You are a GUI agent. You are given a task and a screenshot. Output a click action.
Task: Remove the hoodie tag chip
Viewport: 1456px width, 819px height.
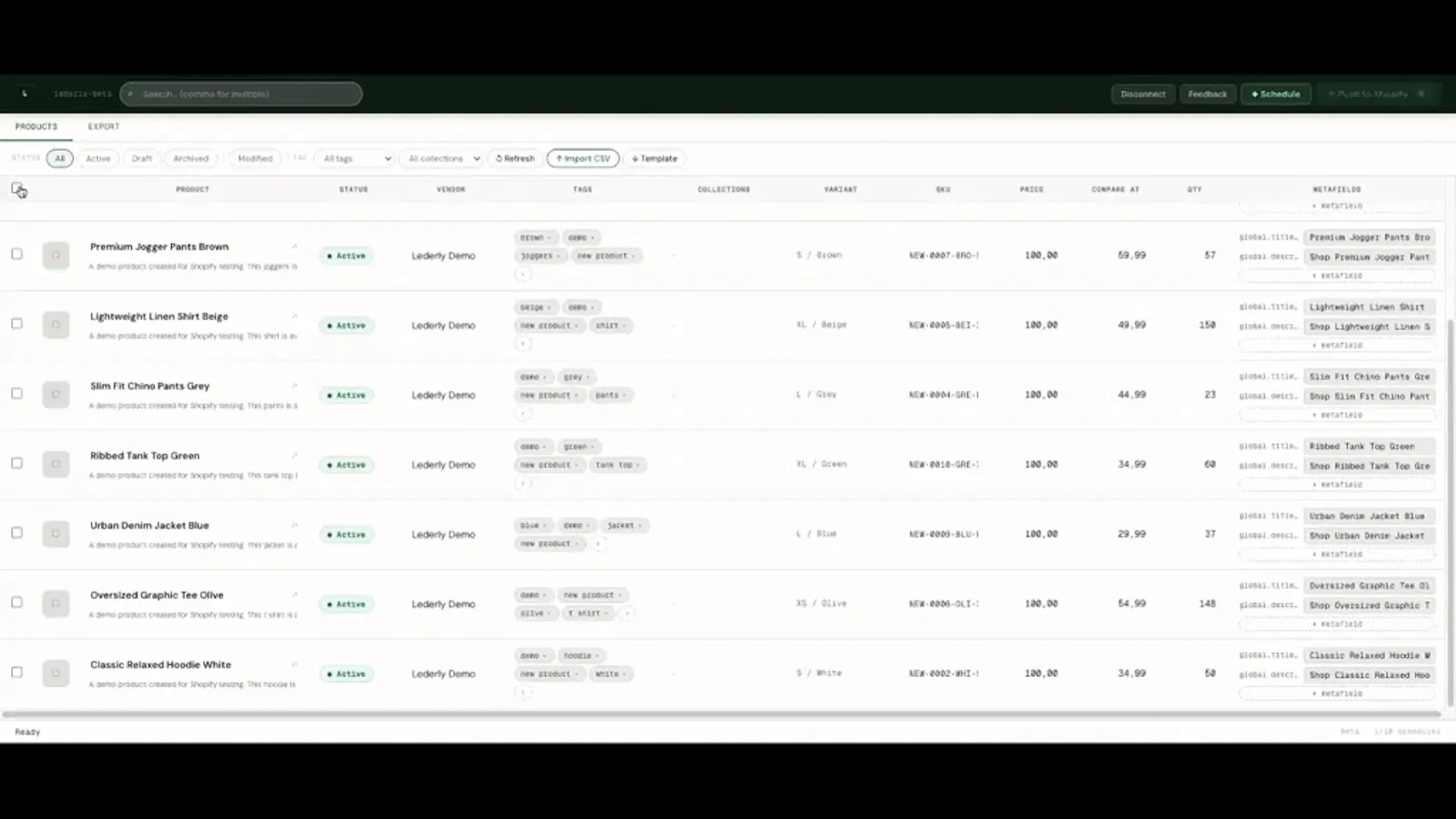pyautogui.click(x=597, y=656)
